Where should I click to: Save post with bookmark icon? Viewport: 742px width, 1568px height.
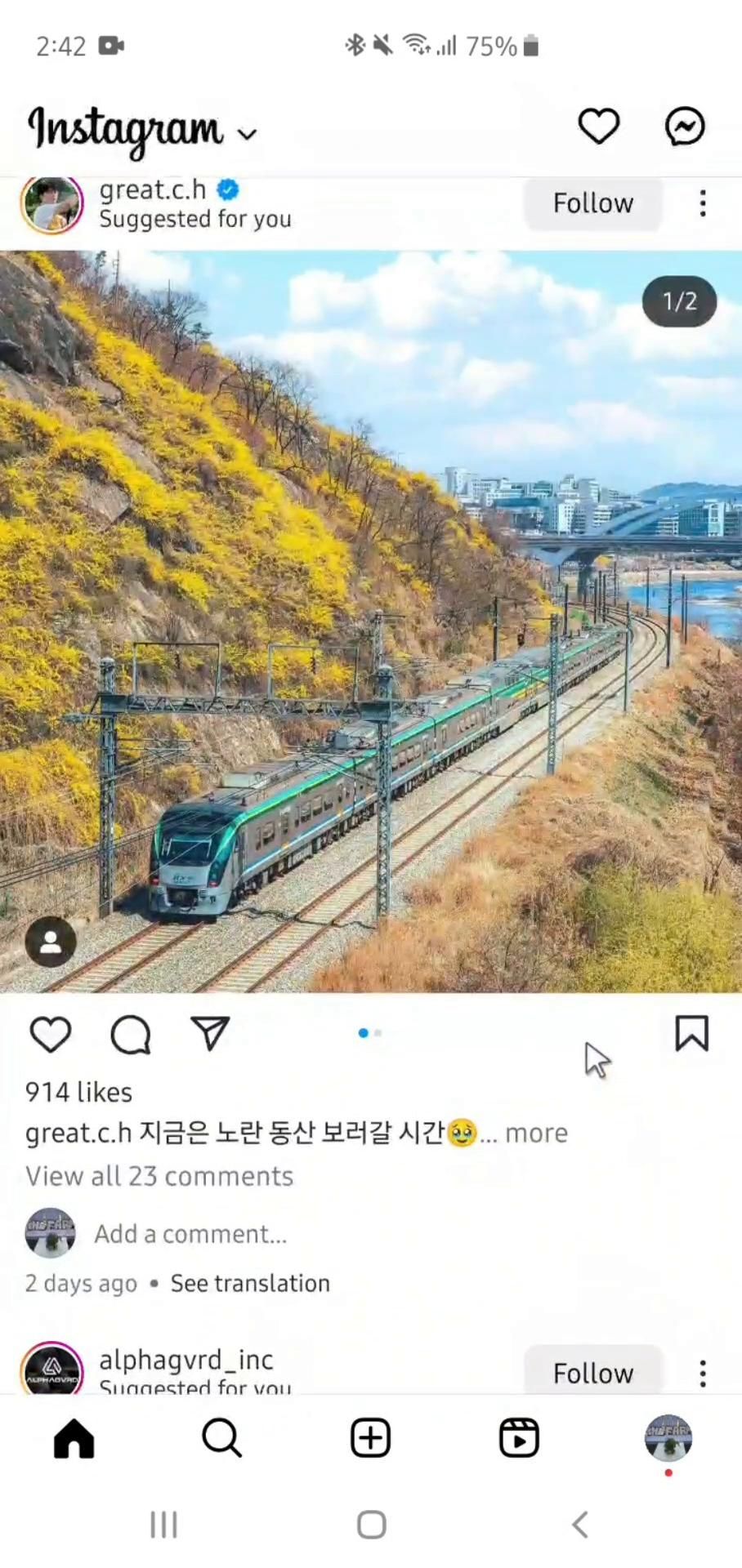pos(691,1033)
